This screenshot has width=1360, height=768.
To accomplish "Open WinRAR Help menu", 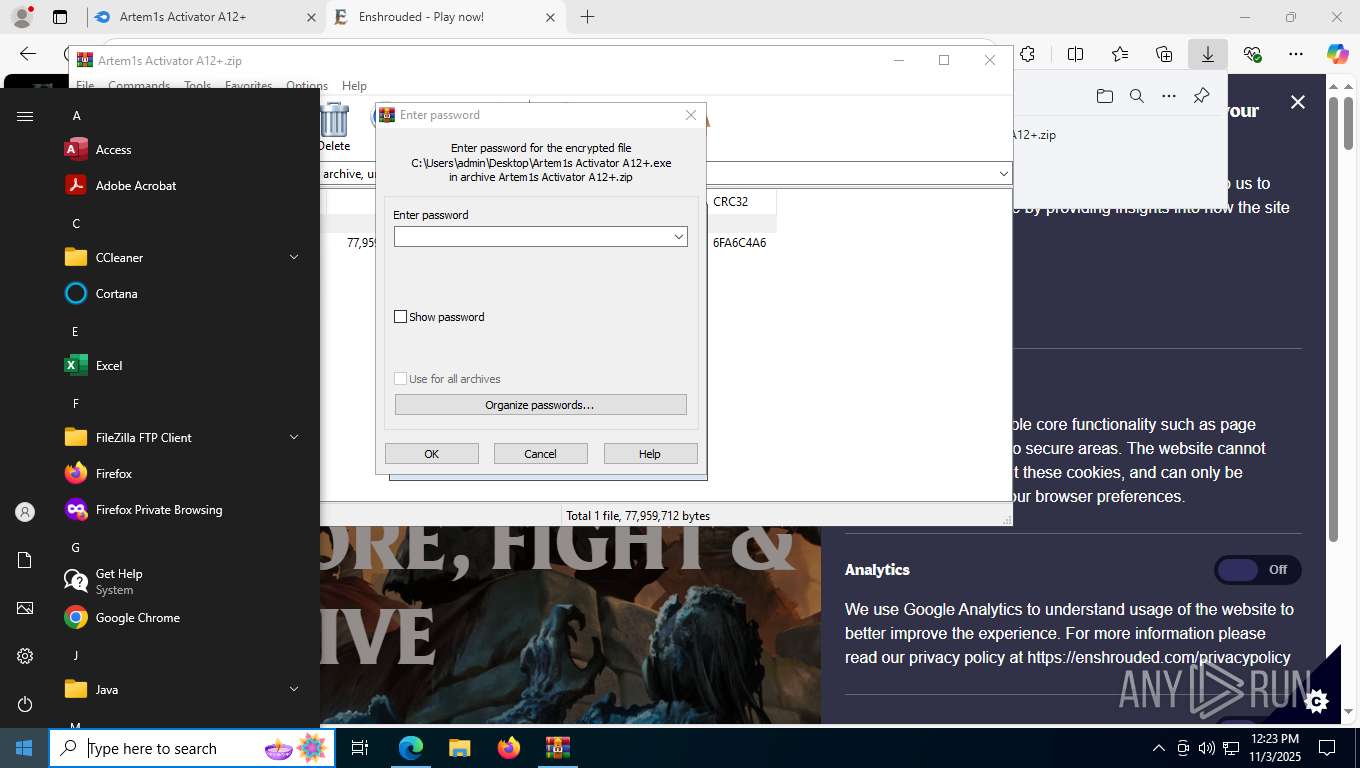I will [354, 86].
